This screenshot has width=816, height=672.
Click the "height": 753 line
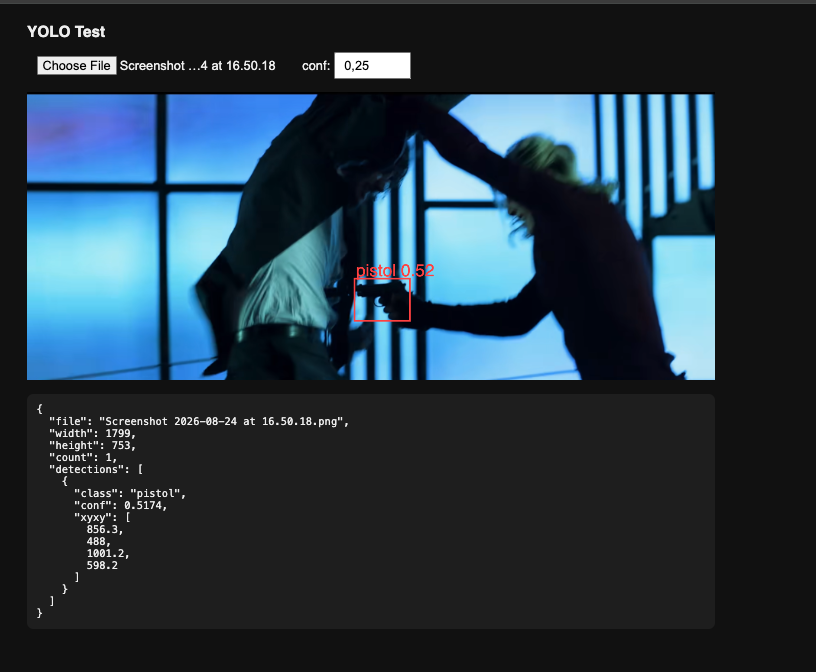tap(93, 445)
